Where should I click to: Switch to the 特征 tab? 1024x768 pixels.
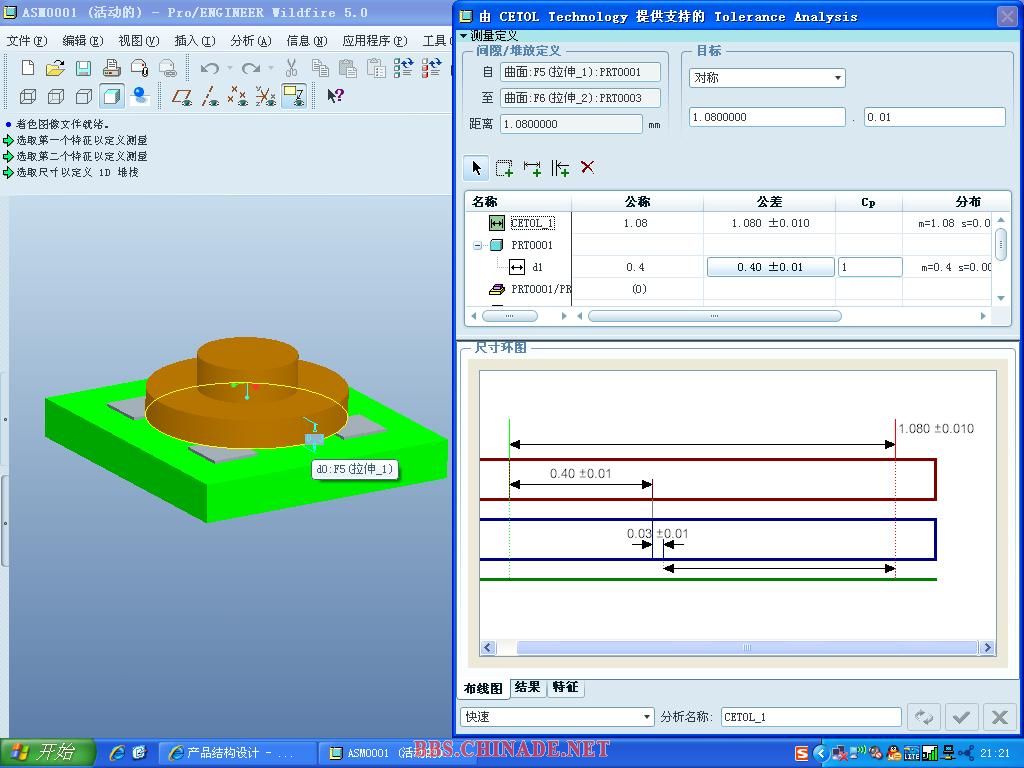tap(566, 687)
